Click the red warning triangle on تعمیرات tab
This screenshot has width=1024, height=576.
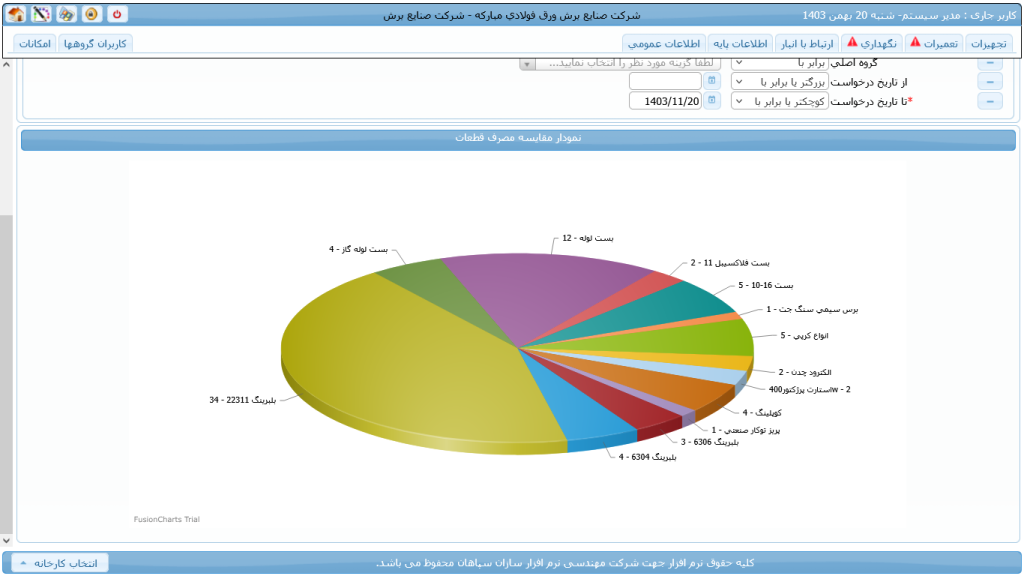(x=916, y=43)
